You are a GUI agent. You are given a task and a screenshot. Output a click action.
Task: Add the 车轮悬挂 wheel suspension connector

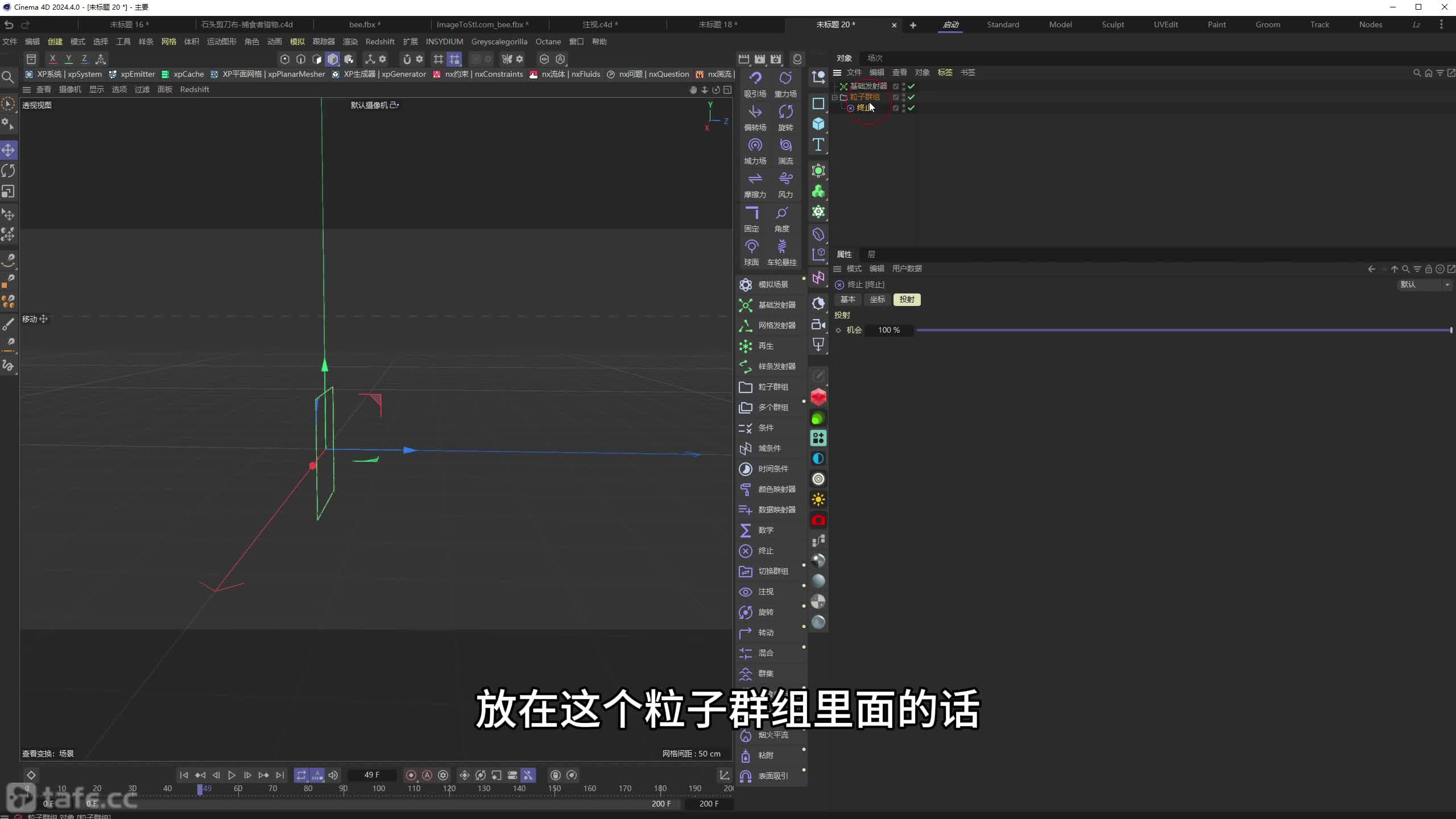782,253
